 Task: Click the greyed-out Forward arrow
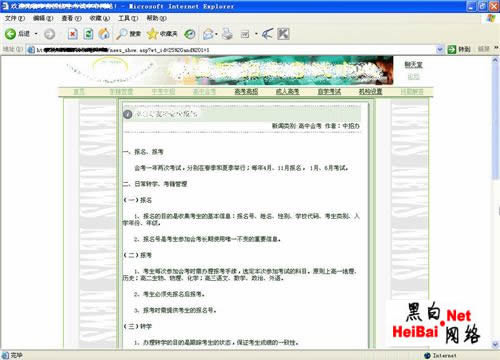click(49, 34)
